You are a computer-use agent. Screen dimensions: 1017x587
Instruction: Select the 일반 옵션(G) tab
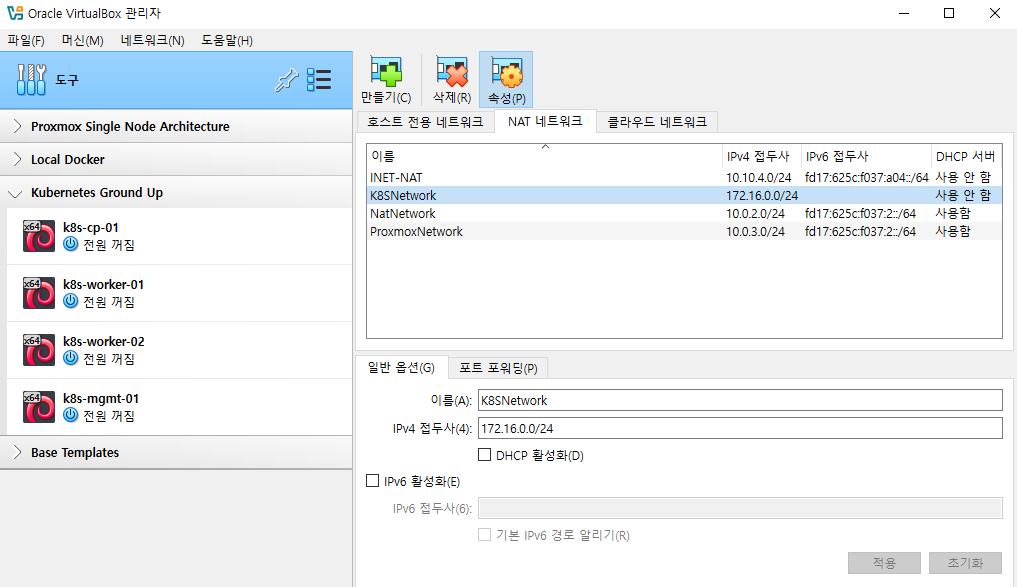tap(401, 368)
